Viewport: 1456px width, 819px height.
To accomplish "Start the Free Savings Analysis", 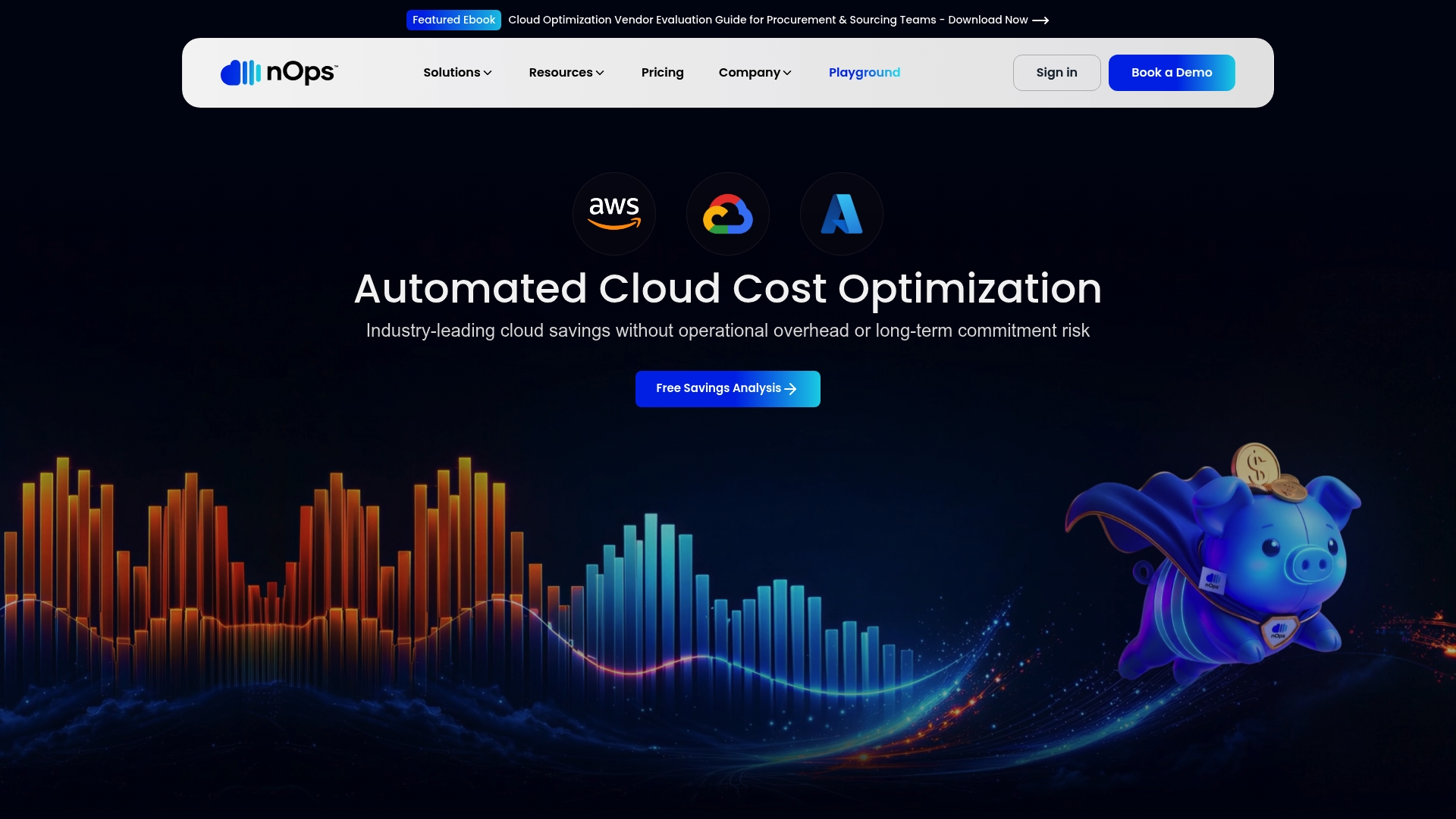I will (728, 389).
